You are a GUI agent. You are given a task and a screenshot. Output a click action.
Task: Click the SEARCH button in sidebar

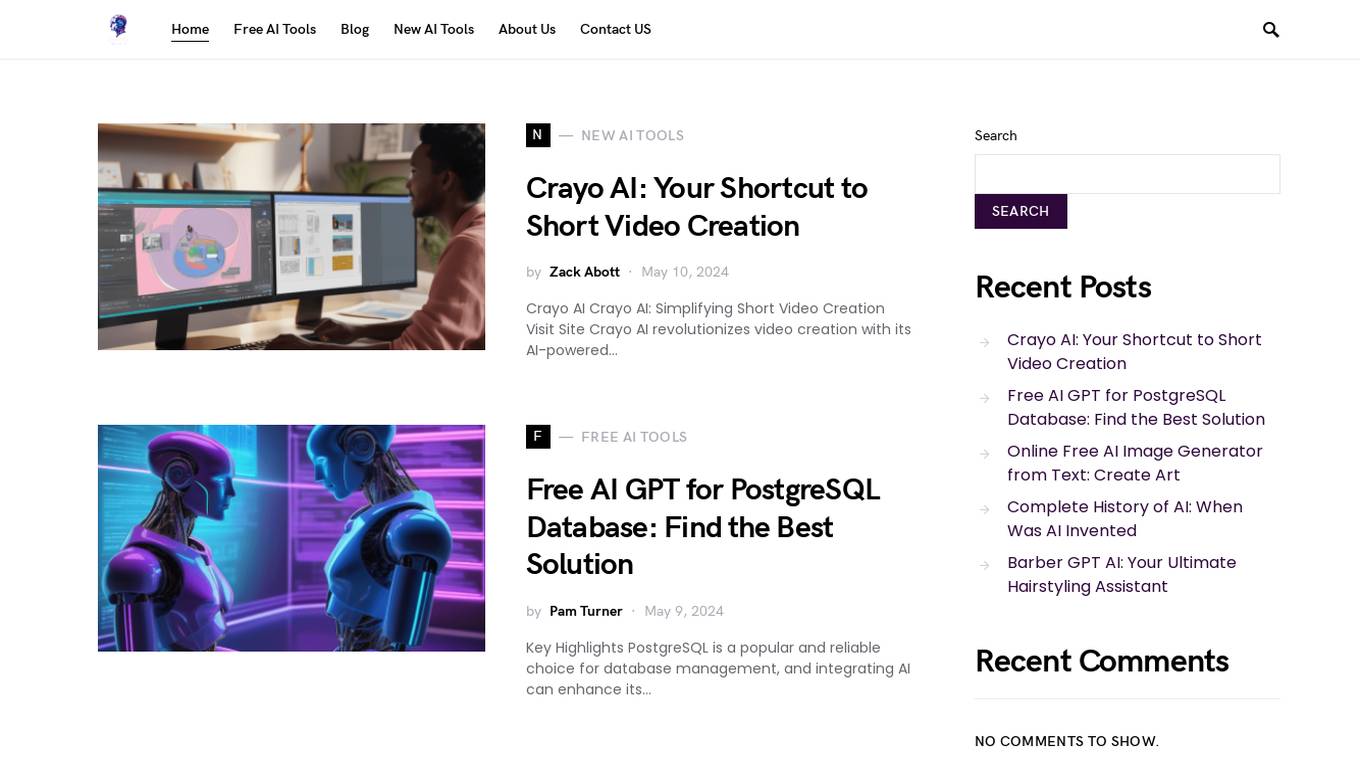pyautogui.click(x=1021, y=211)
